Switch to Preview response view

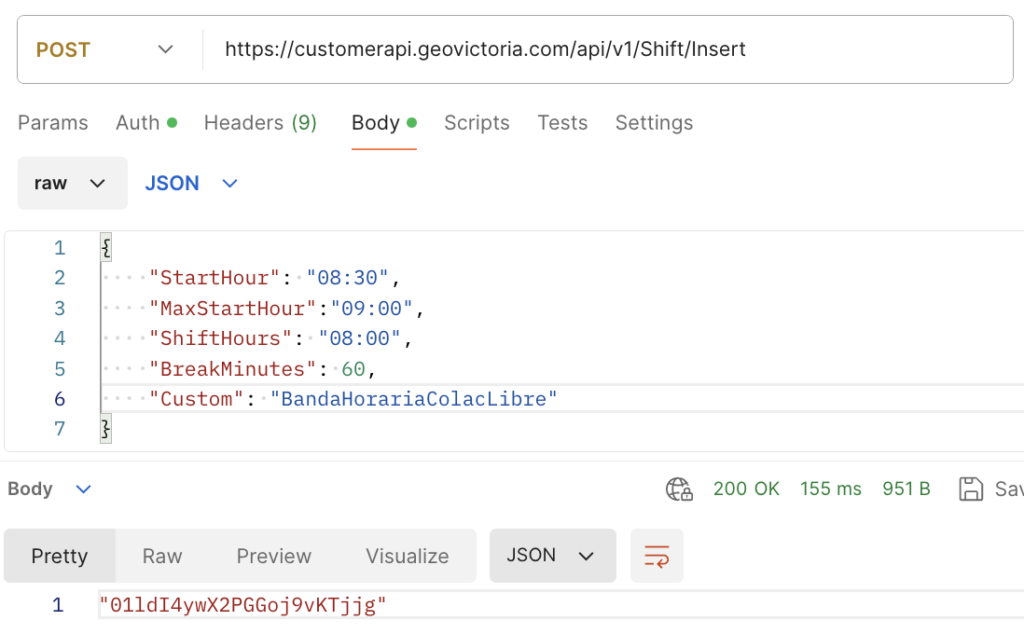pos(274,556)
